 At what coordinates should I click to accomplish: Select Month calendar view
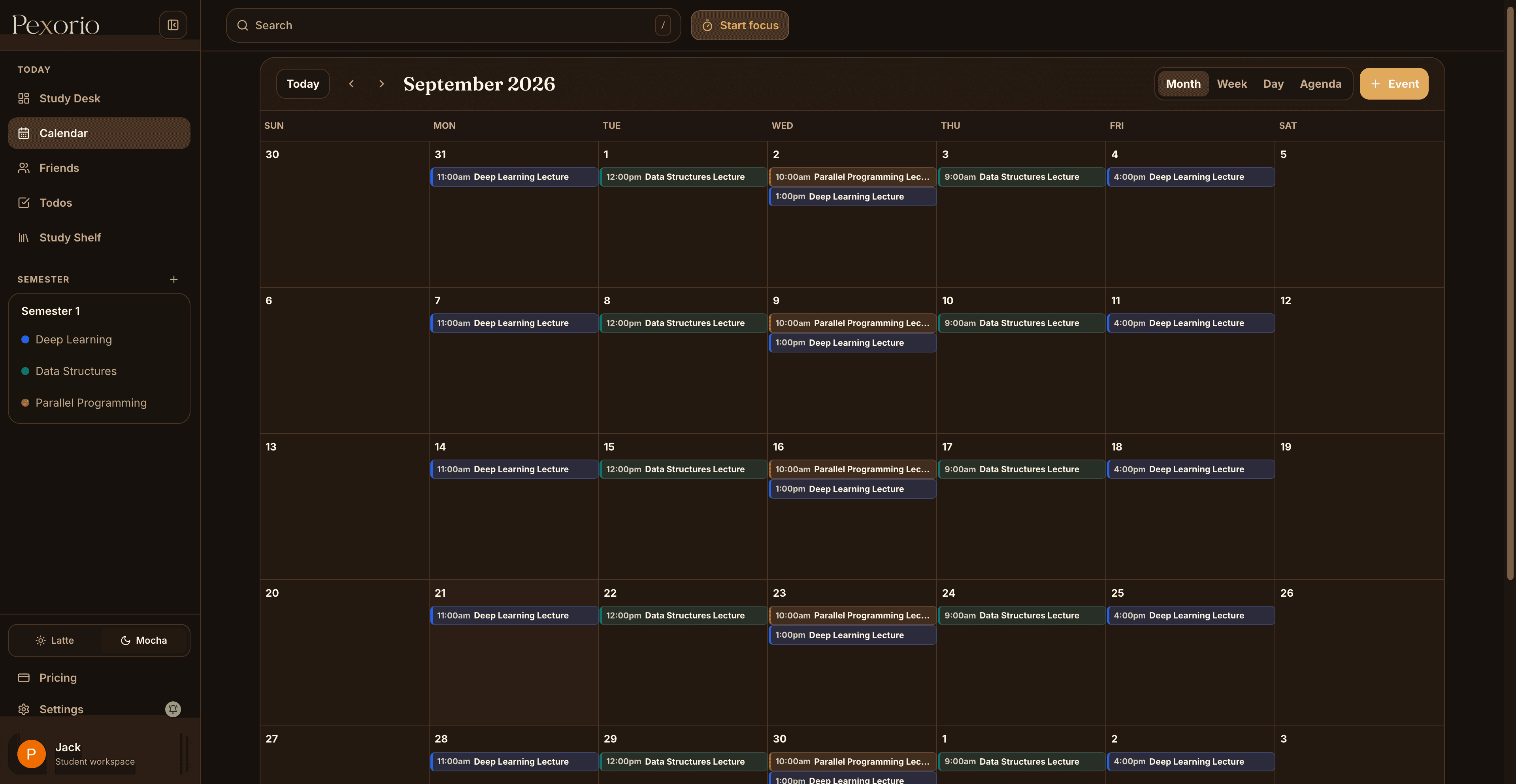(1183, 84)
